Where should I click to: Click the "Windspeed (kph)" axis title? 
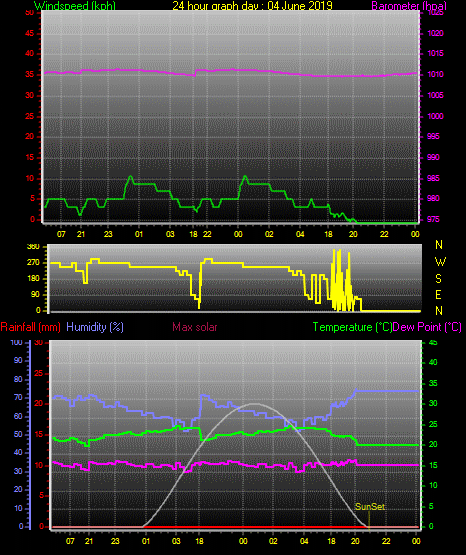75,5
